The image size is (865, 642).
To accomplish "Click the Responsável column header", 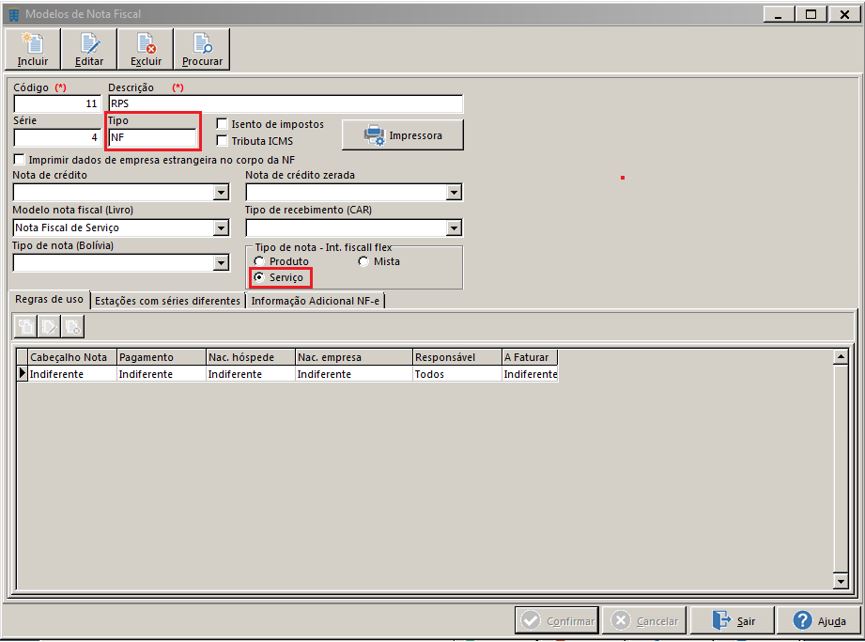I will [457, 357].
